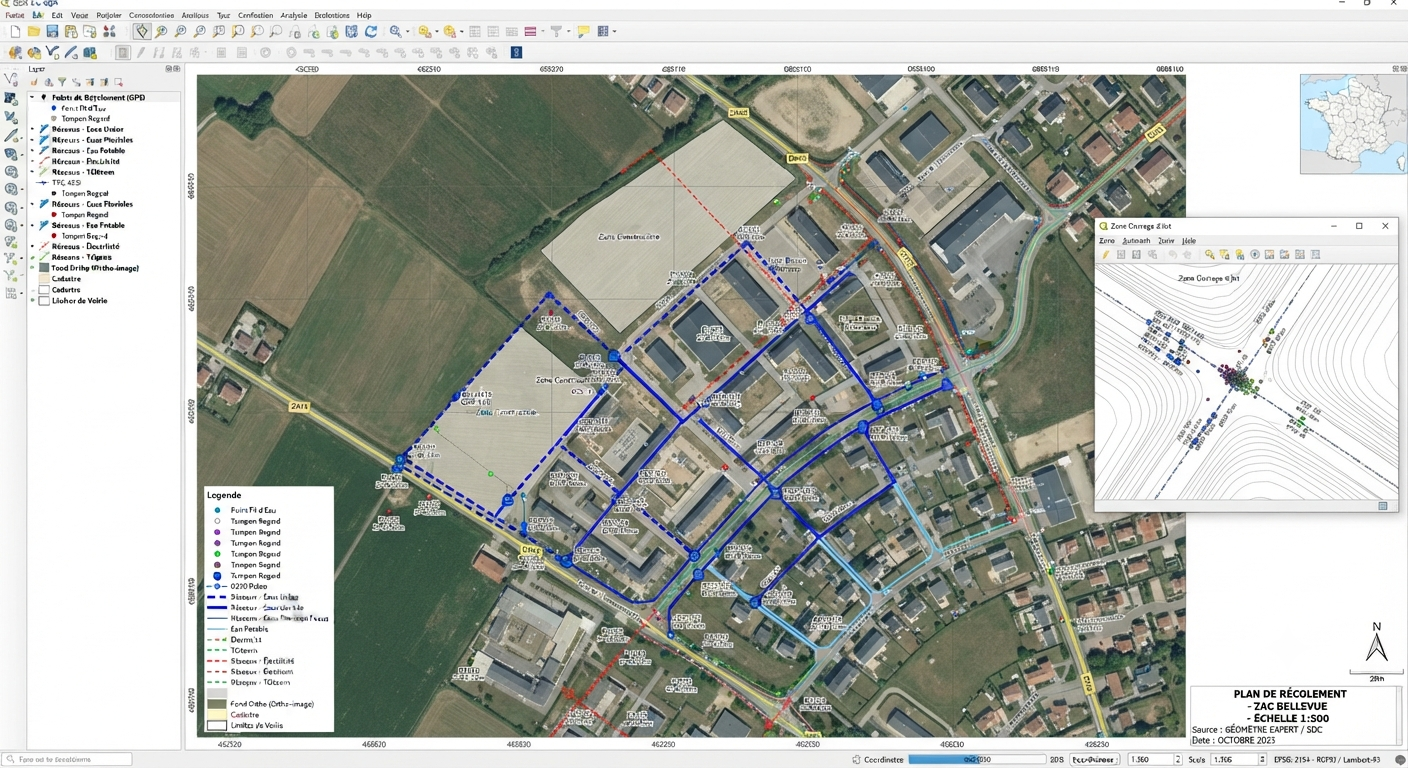This screenshot has width=1408, height=768.
Task: Click first magnifier zoom icon after Pan
Action: coord(161,32)
